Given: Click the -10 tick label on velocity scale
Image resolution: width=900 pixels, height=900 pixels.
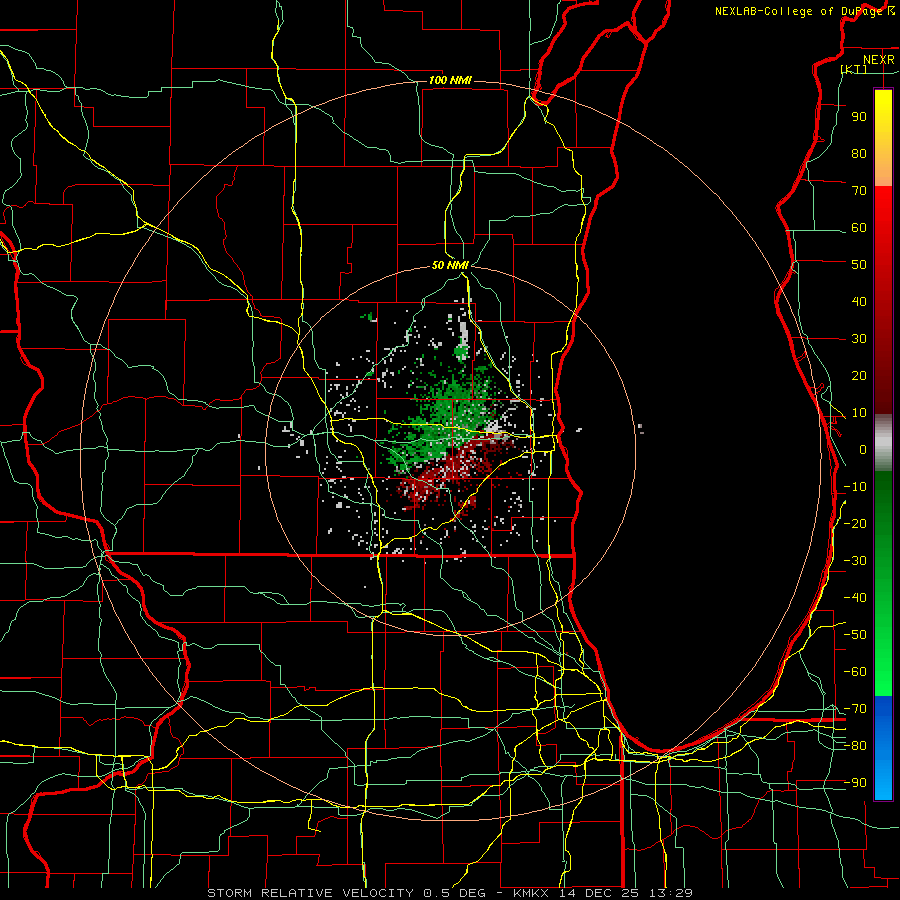Looking at the screenshot, I should click(x=855, y=487).
